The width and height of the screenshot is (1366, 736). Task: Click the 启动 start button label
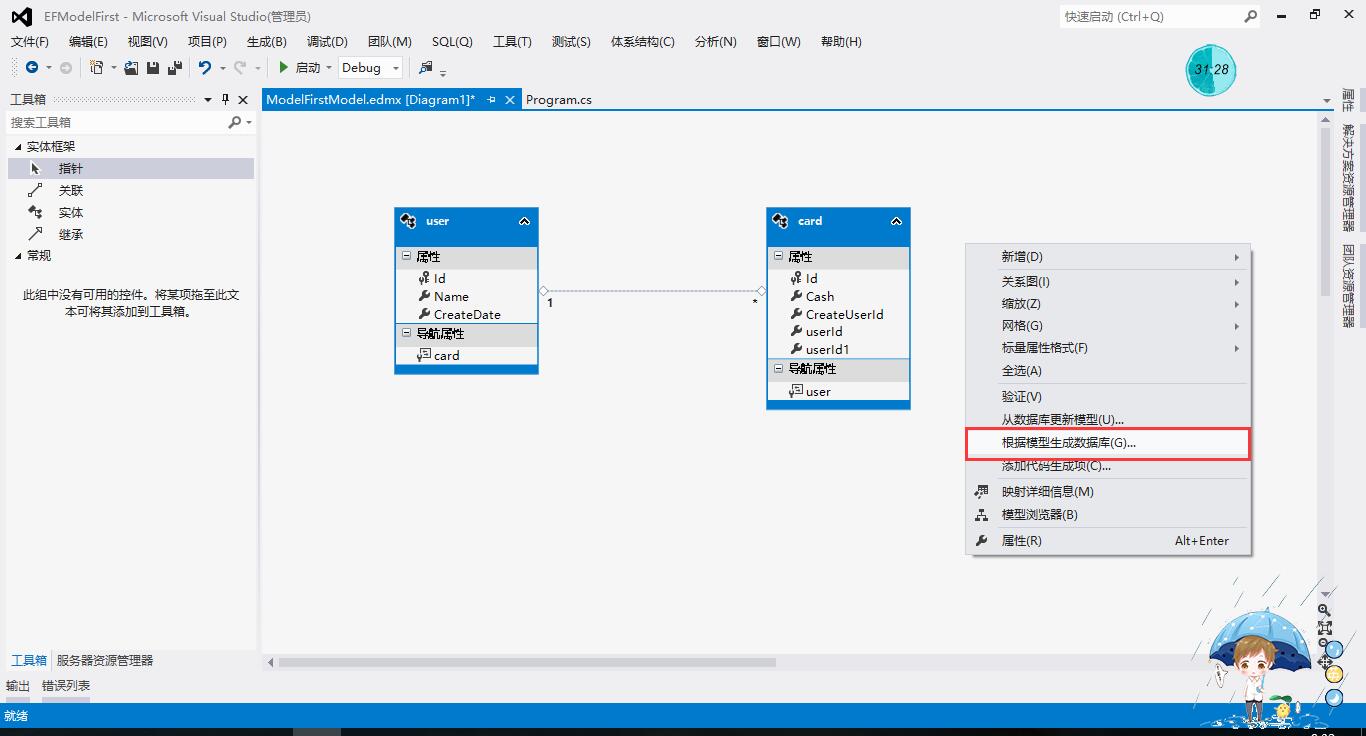click(x=308, y=68)
